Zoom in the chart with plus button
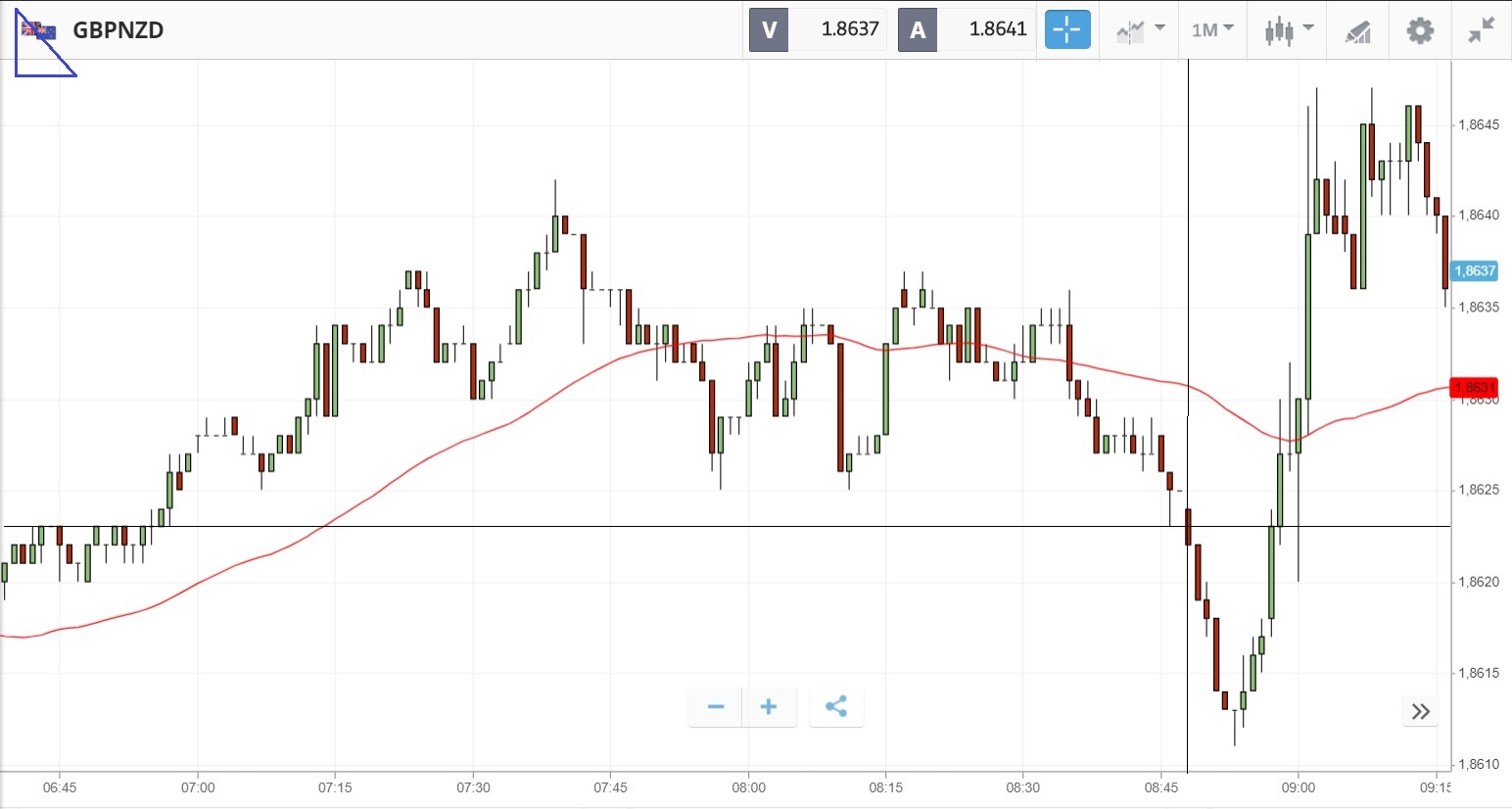The height and width of the screenshot is (809, 1512). (769, 707)
